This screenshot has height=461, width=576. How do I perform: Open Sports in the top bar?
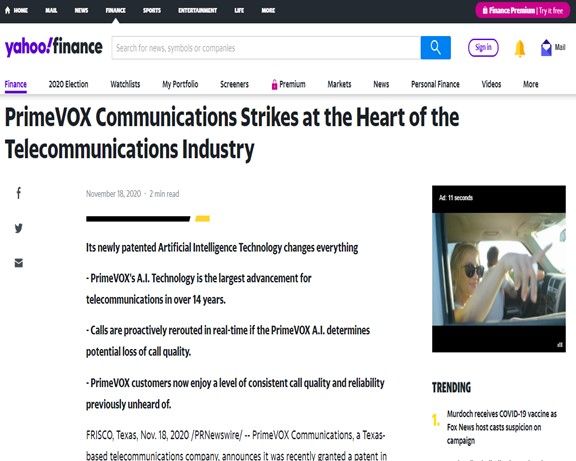(152, 11)
